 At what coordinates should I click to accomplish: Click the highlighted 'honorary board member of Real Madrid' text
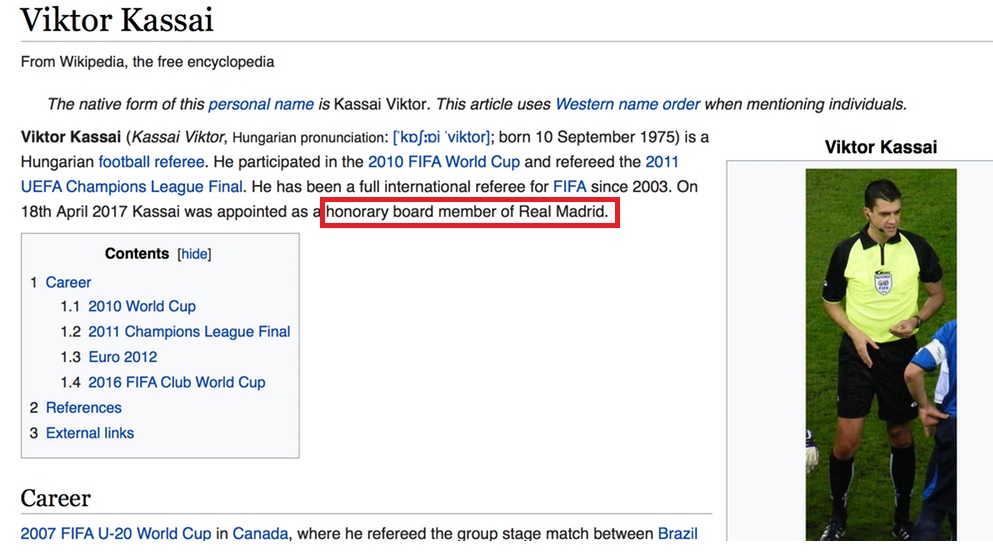click(467, 212)
